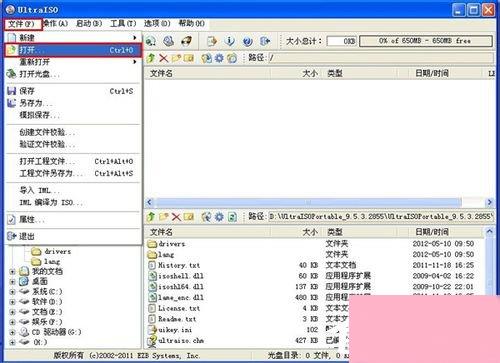Image resolution: width=500 pixels, height=363 pixels.
Task: Open the 操作(A) menu
Action: pos(56,23)
